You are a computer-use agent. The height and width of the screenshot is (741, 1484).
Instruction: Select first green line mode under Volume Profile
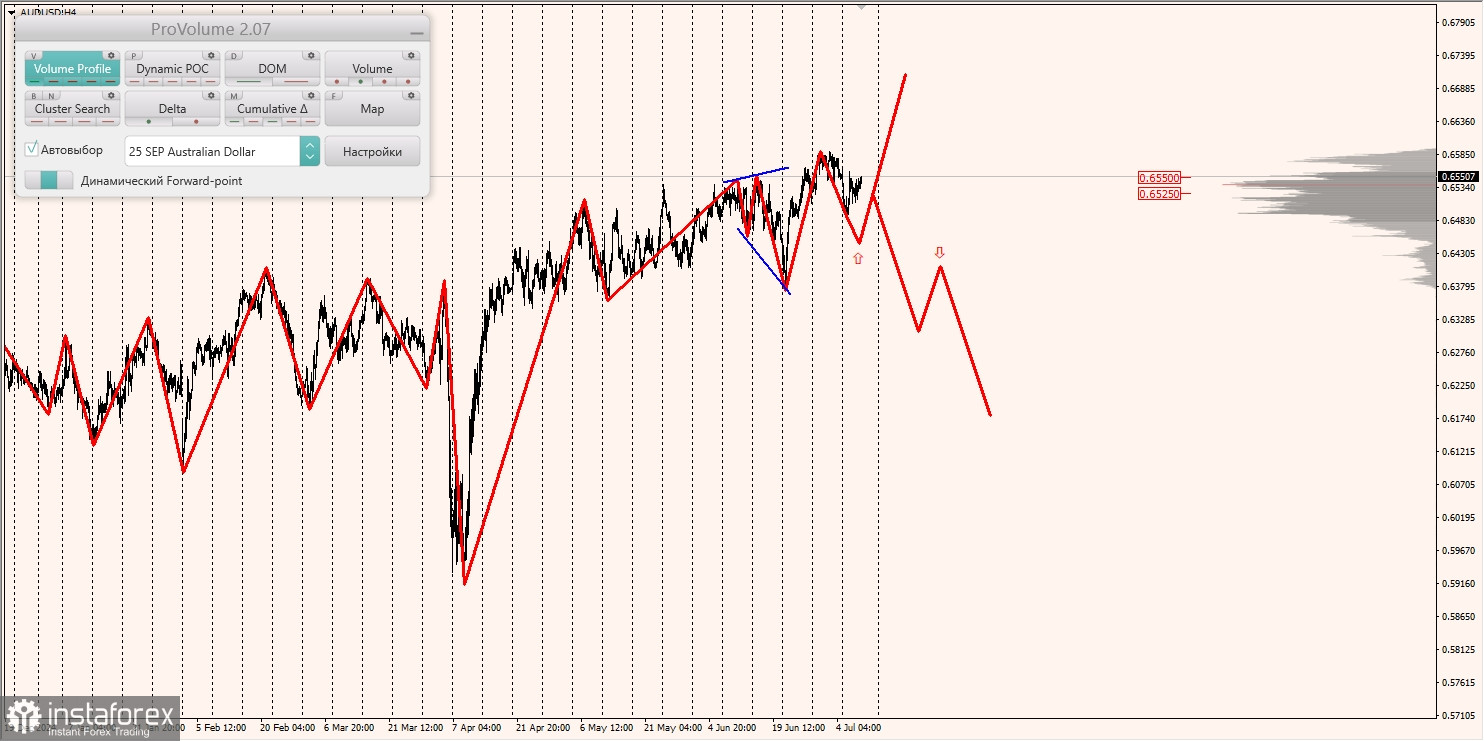pyautogui.click(x=36, y=81)
